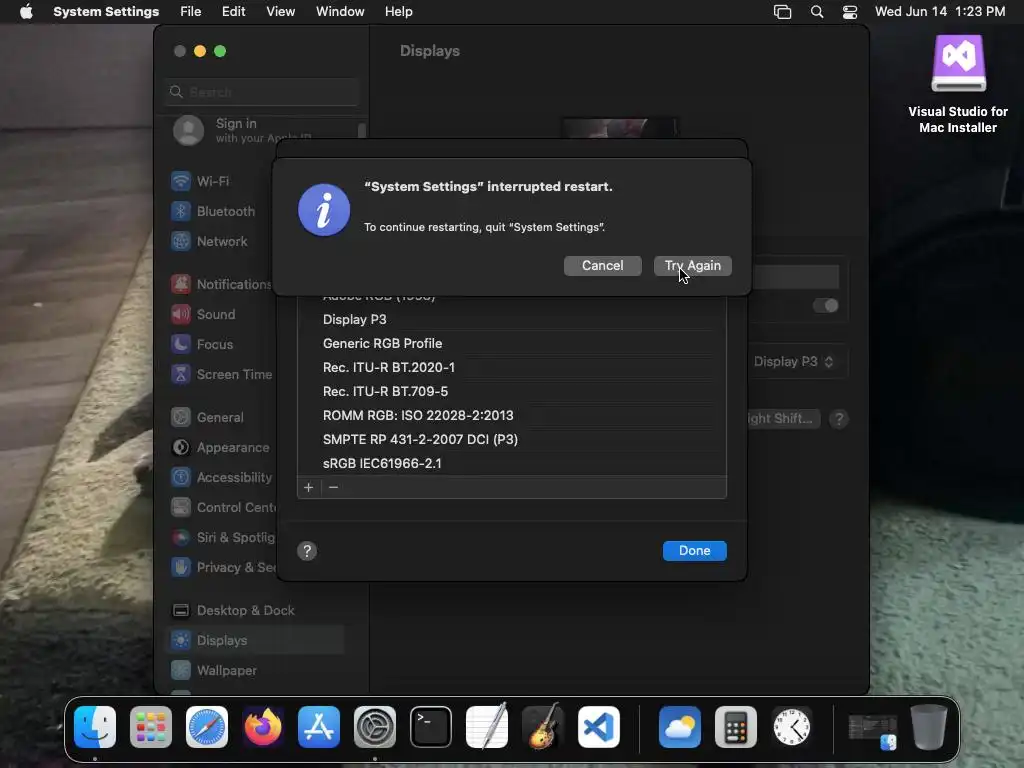Select Rec. ITU-R BT.2020-1 profile
The height and width of the screenshot is (768, 1024).
(512, 368)
